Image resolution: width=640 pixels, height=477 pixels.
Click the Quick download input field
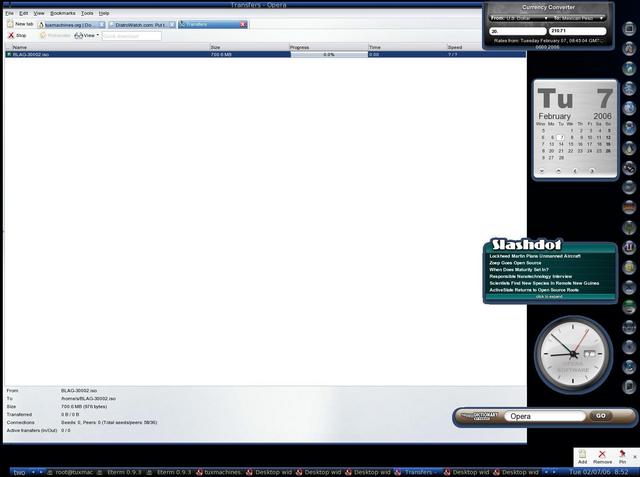tap(131, 36)
